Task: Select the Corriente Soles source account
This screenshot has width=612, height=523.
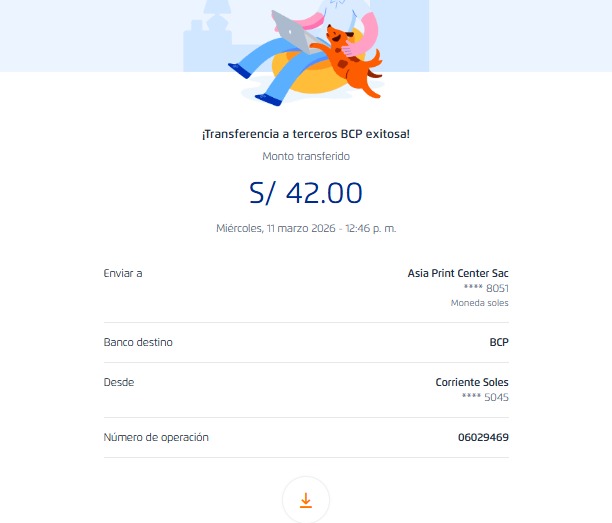Action: [472, 382]
